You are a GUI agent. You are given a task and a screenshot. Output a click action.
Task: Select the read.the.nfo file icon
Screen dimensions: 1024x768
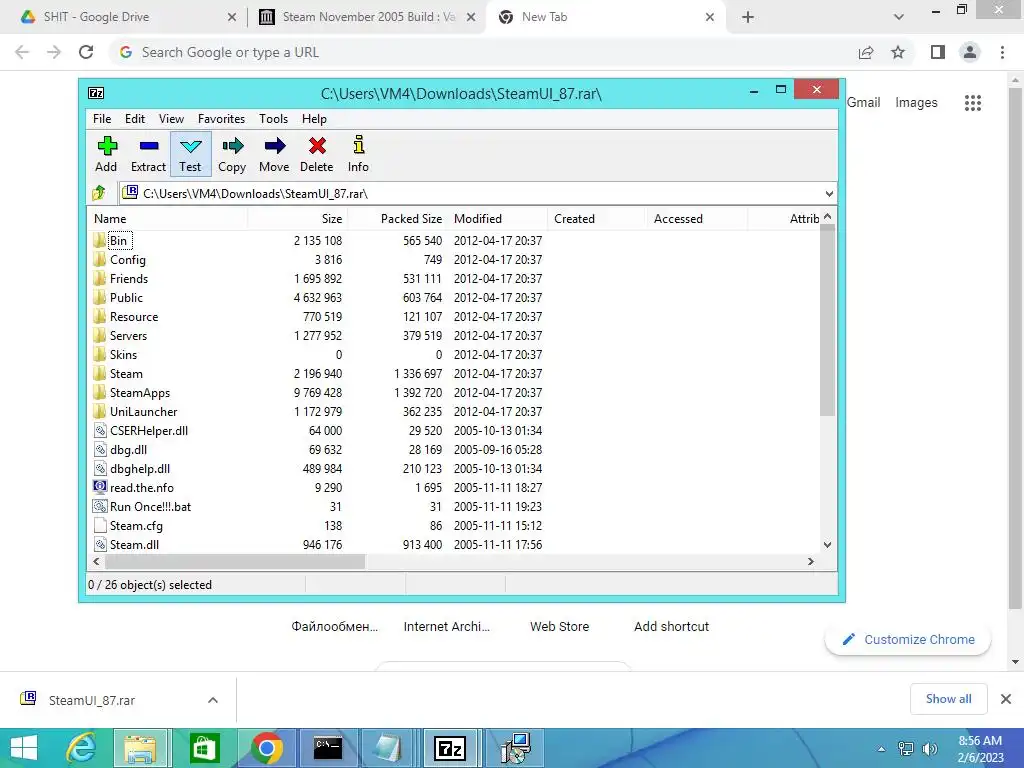100,487
